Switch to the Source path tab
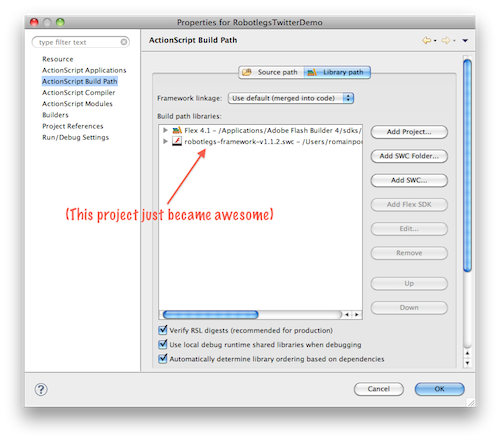Image resolution: width=500 pixels, height=441 pixels. 270,72
